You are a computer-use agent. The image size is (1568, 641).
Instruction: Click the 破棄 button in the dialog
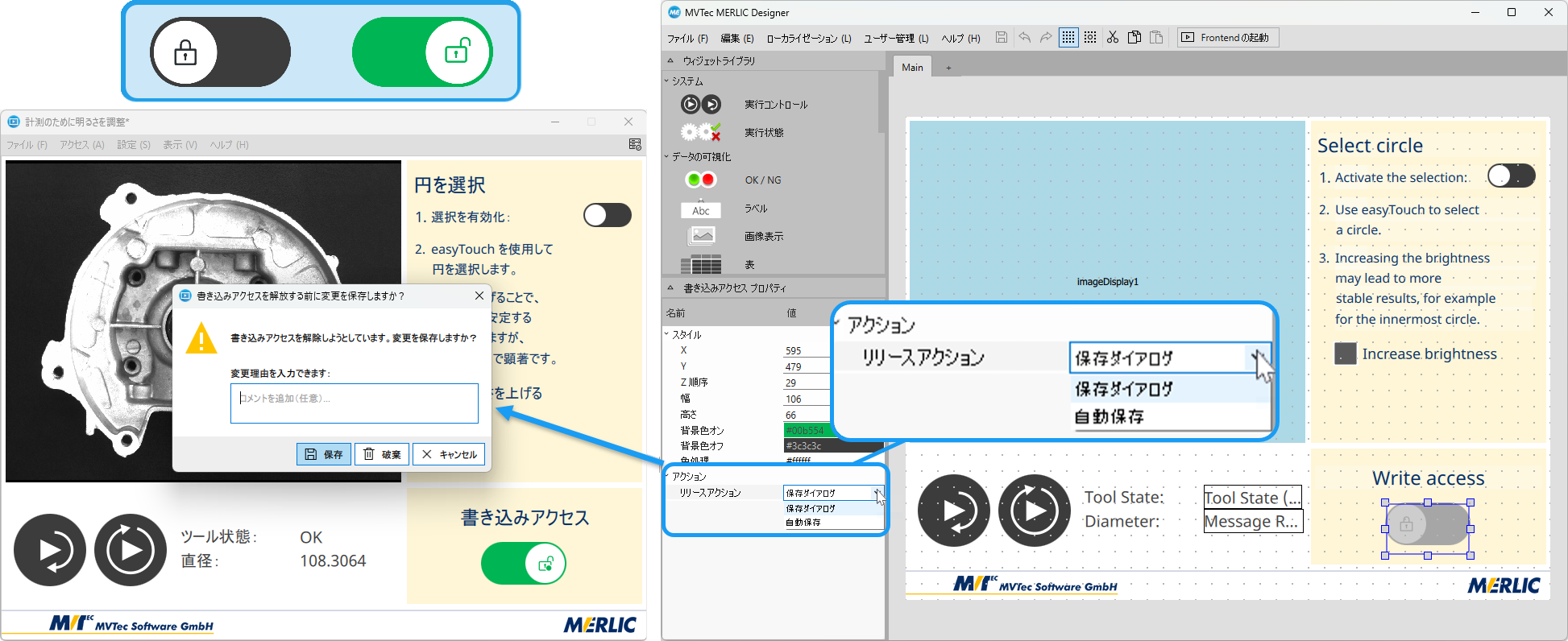click(x=383, y=454)
